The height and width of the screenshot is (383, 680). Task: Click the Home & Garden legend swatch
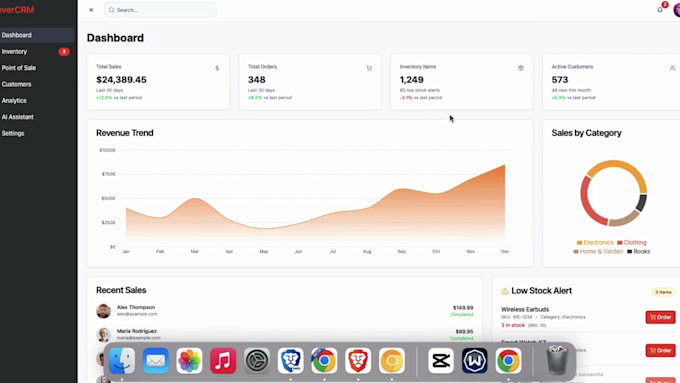click(x=576, y=252)
